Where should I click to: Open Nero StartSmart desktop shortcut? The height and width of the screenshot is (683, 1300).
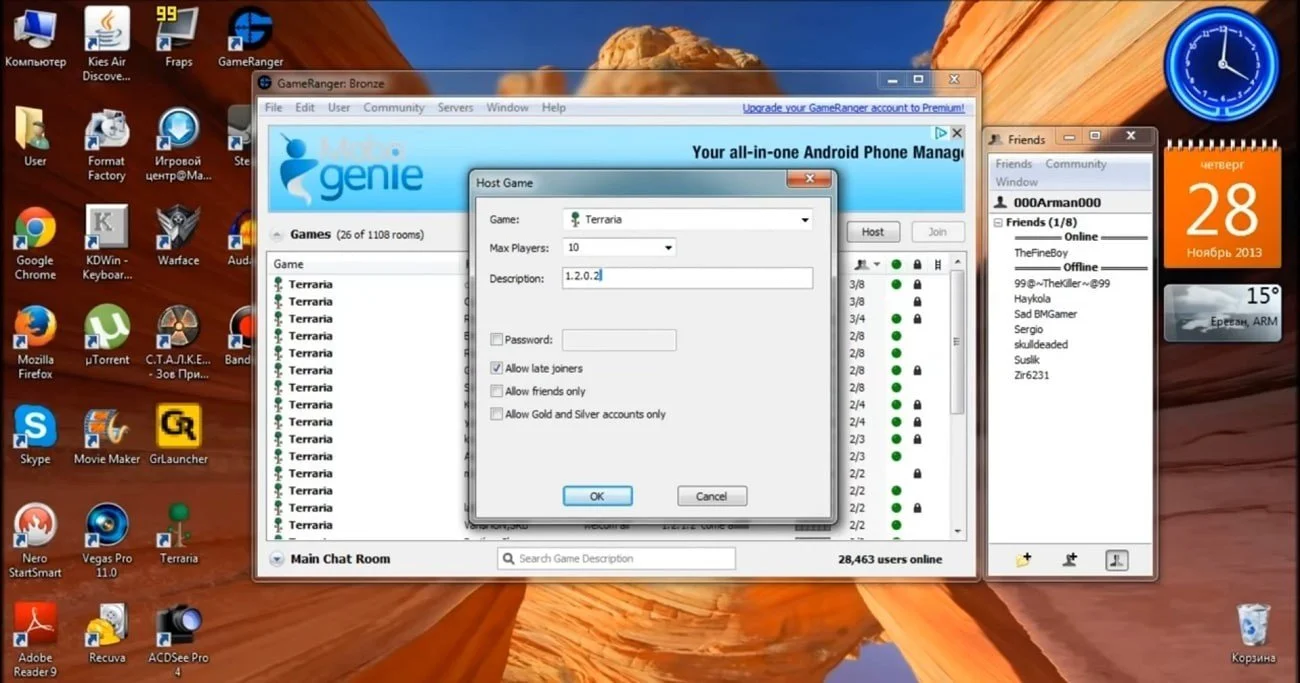35,542
